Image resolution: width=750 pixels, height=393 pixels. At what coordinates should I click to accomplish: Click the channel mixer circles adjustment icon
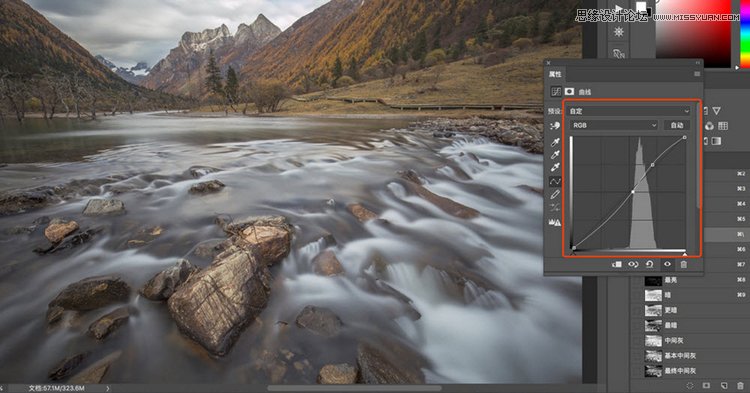point(709,126)
